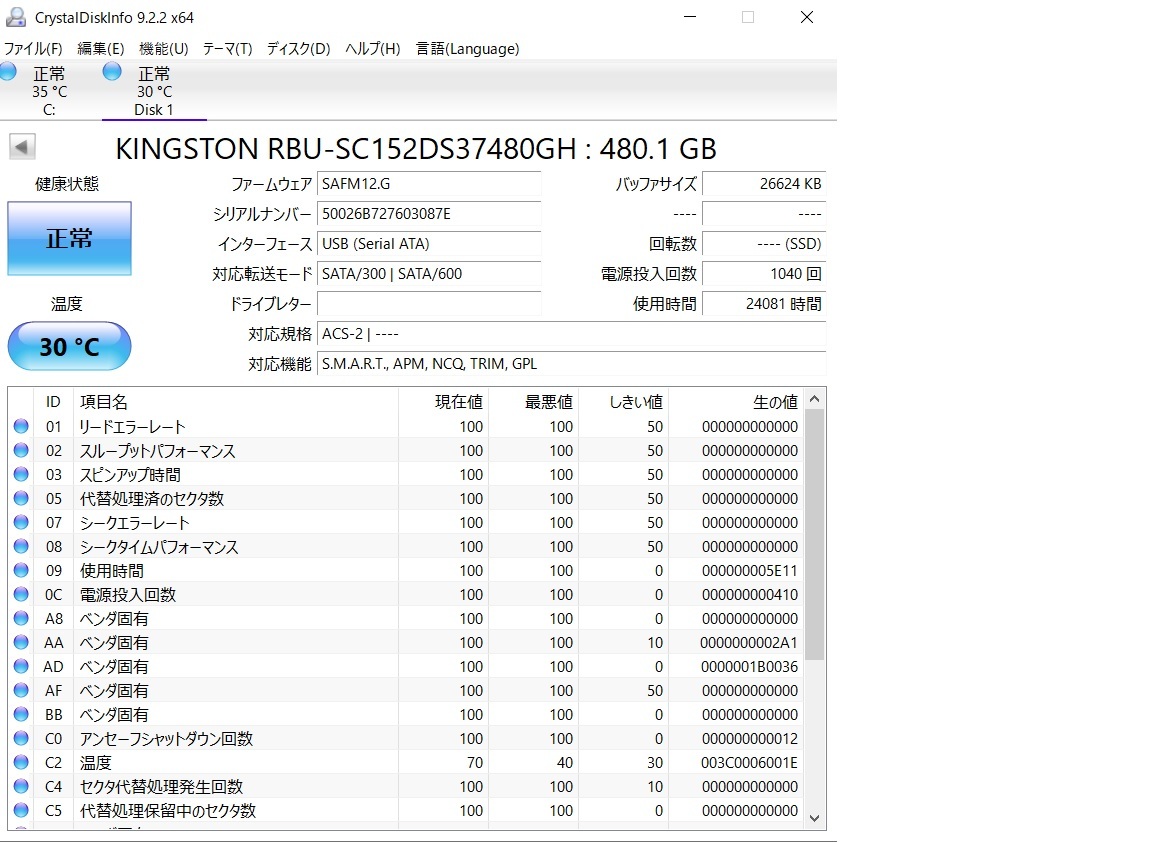Click status dot for ID 02 スループットパフォーマンス
The width and height of the screenshot is (1152, 842).
point(21,450)
